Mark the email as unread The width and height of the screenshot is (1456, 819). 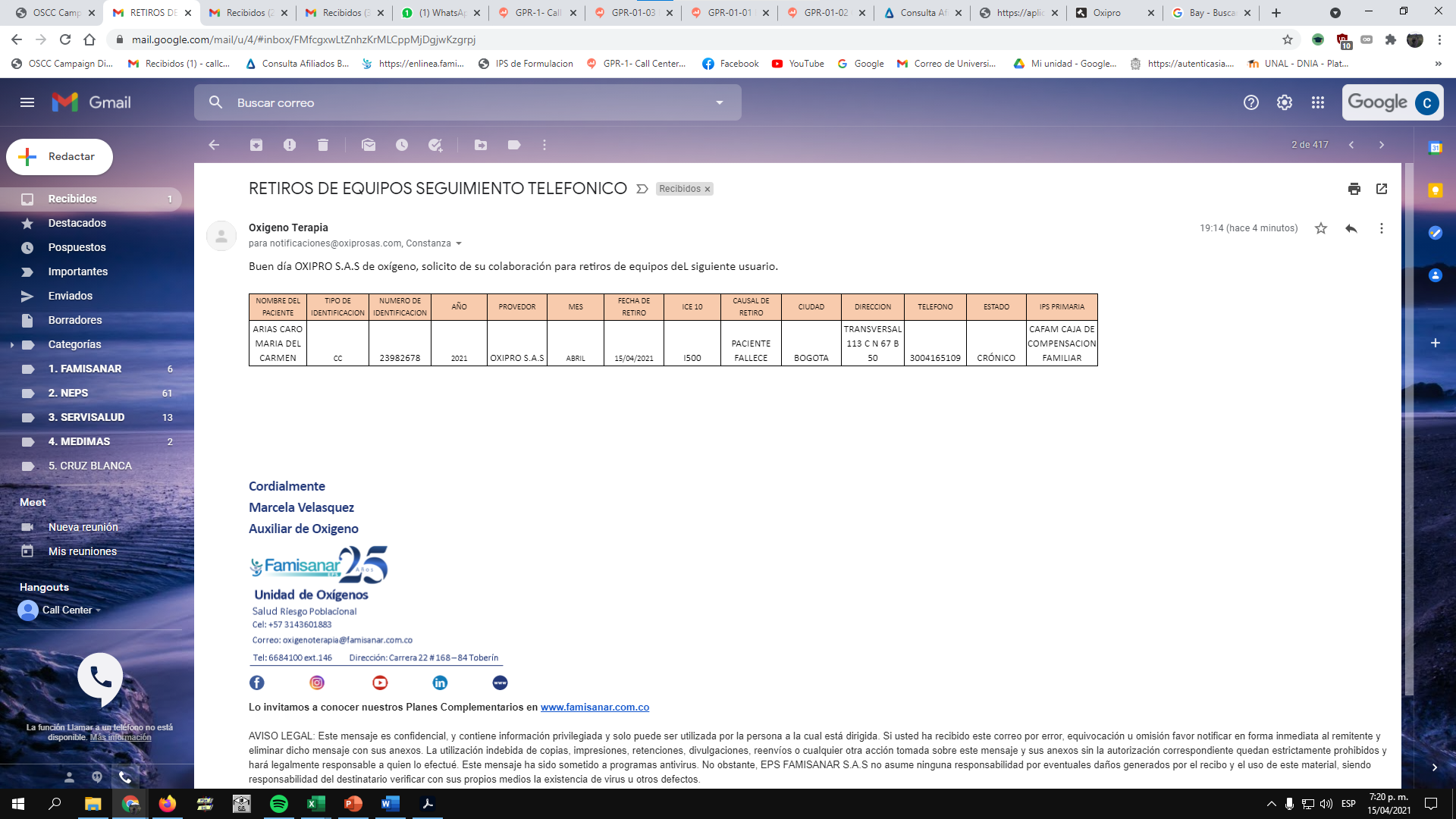click(369, 145)
